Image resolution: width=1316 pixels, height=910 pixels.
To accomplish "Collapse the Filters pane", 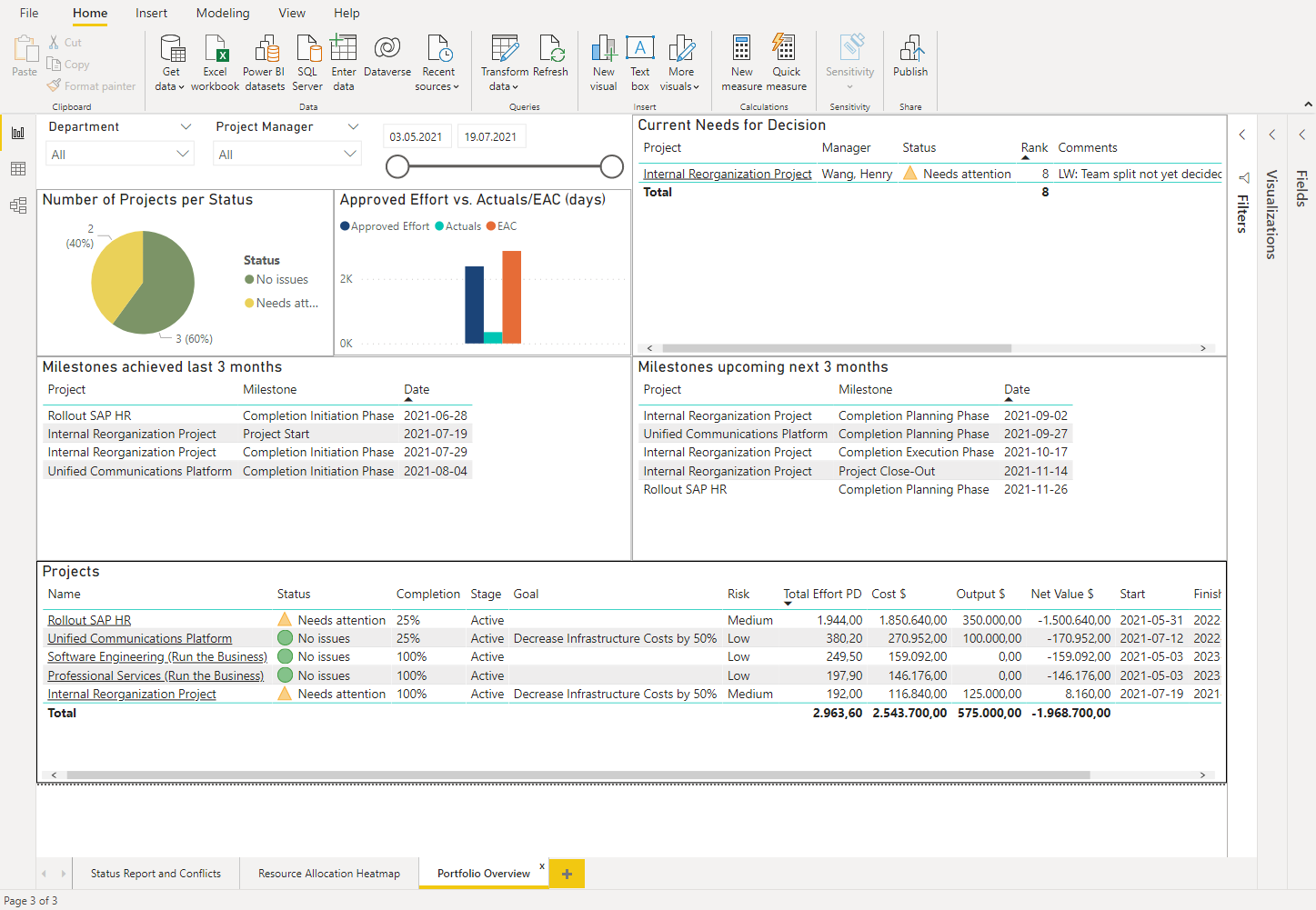I will pos(1242,134).
